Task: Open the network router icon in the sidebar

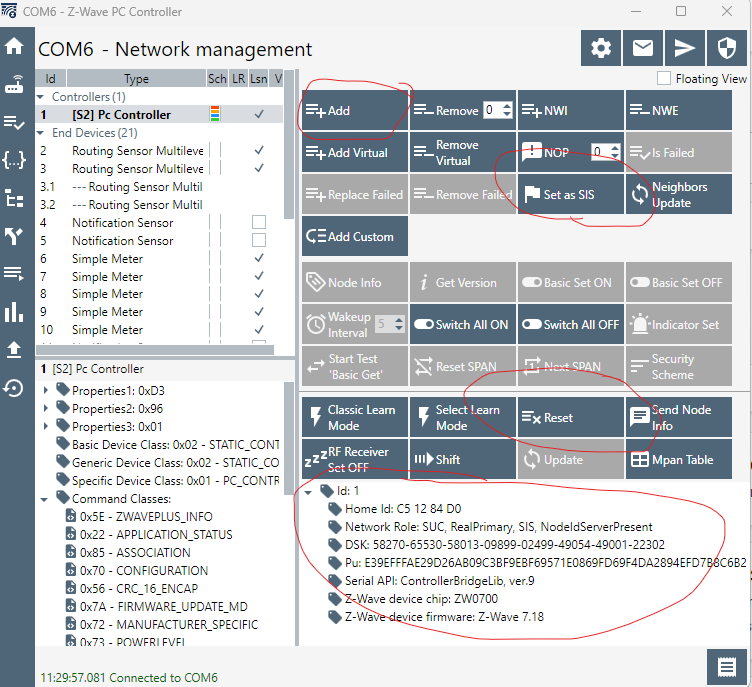Action: (14, 84)
